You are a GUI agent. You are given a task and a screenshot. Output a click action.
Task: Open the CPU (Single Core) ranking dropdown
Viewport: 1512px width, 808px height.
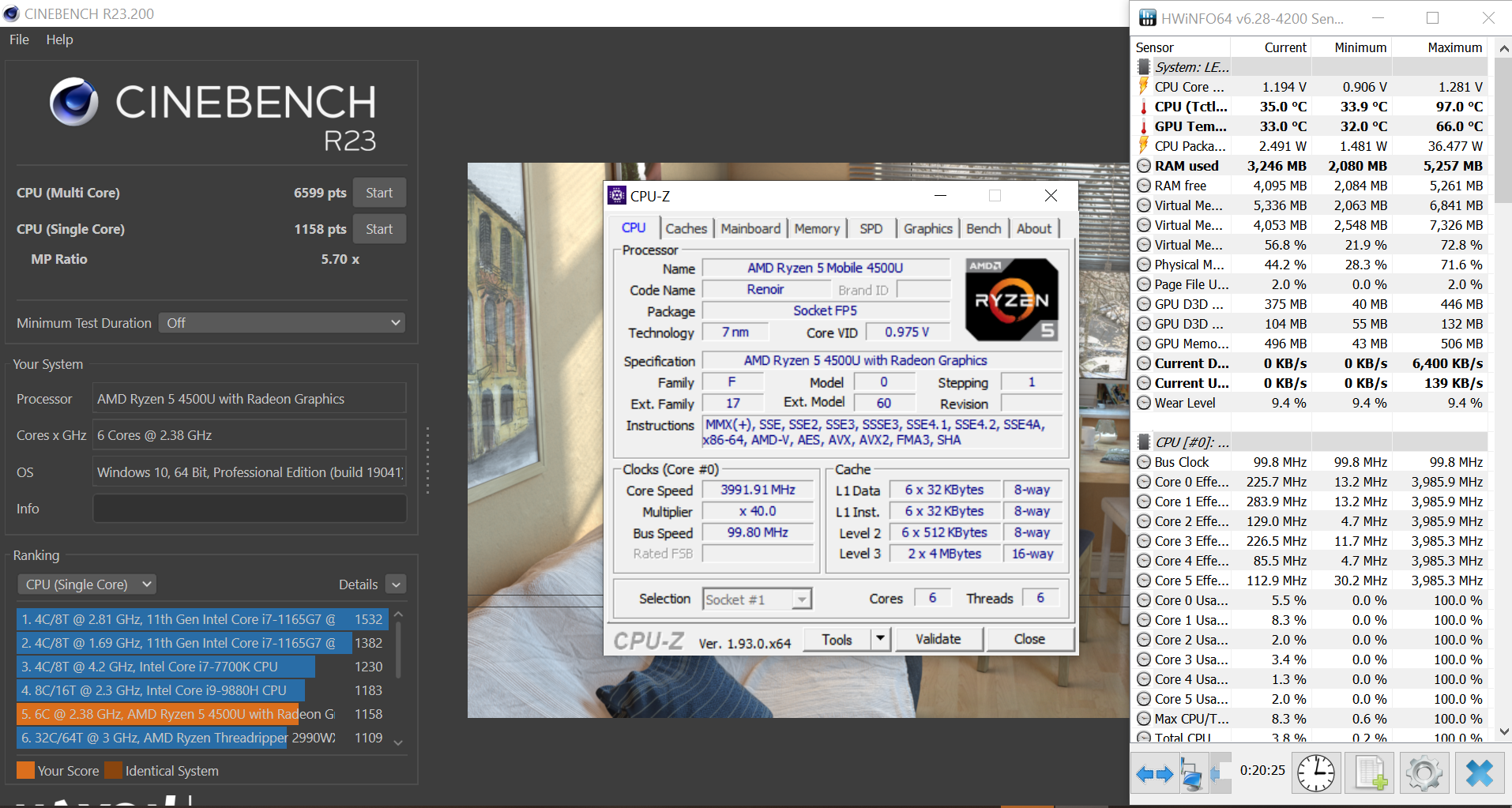click(87, 584)
